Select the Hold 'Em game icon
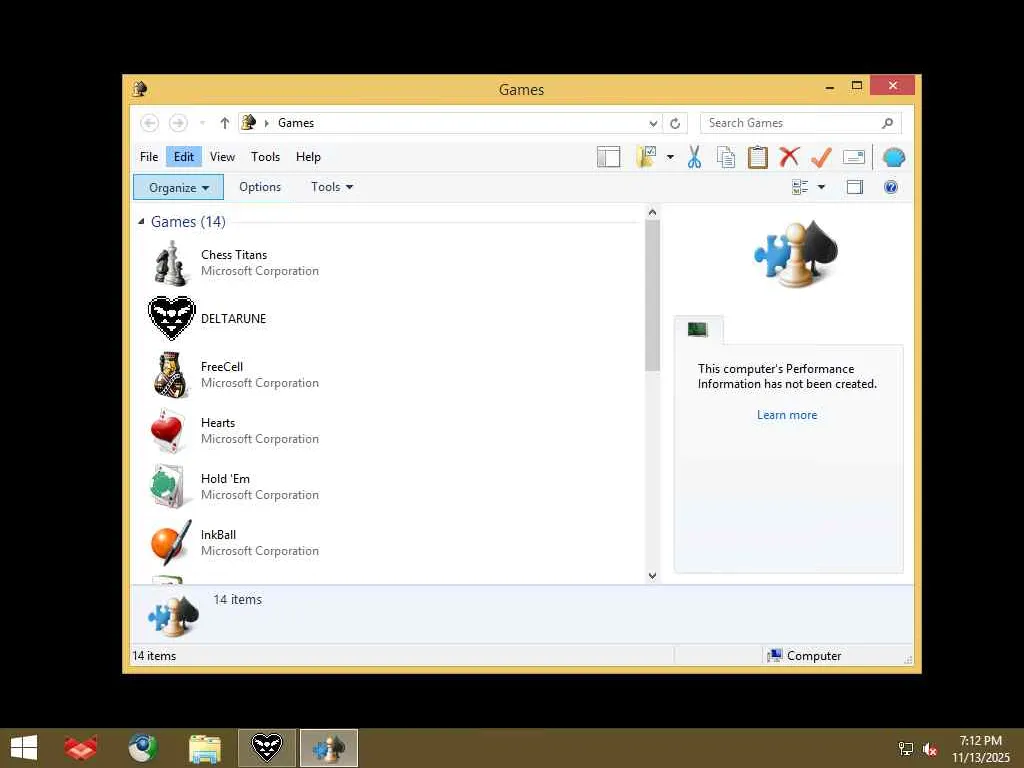The width and height of the screenshot is (1024, 768). click(169, 487)
